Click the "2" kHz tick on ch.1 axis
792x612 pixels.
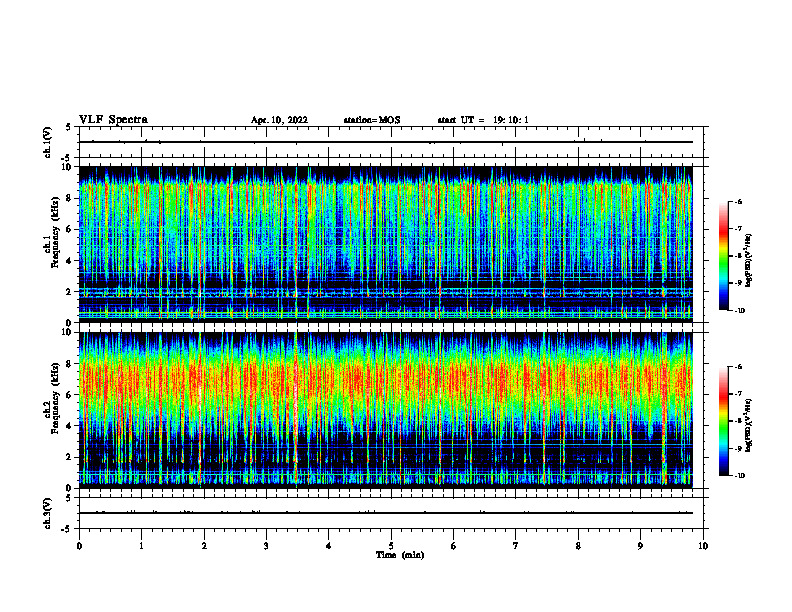70,291
